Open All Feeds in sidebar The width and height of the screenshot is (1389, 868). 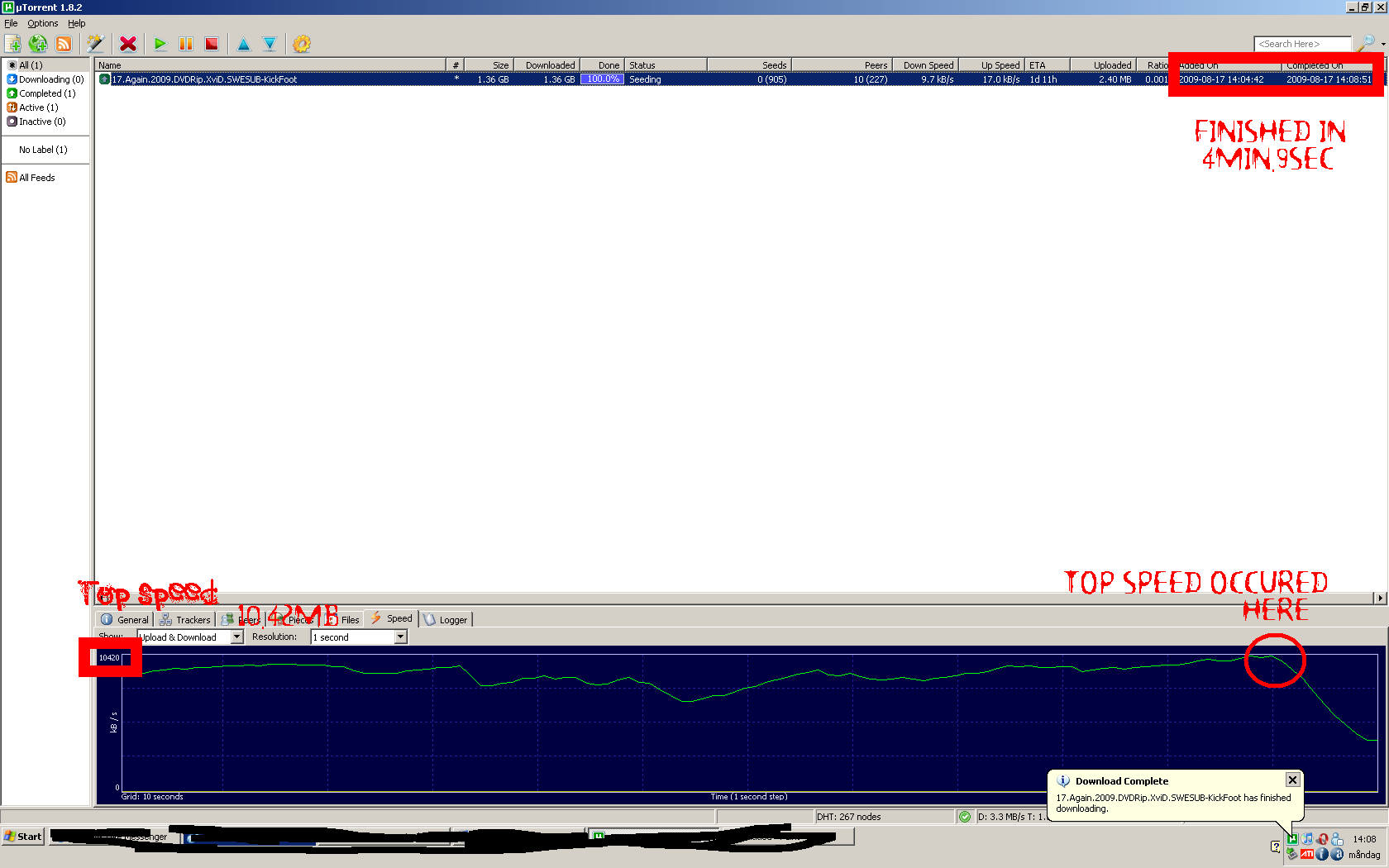tap(31, 178)
